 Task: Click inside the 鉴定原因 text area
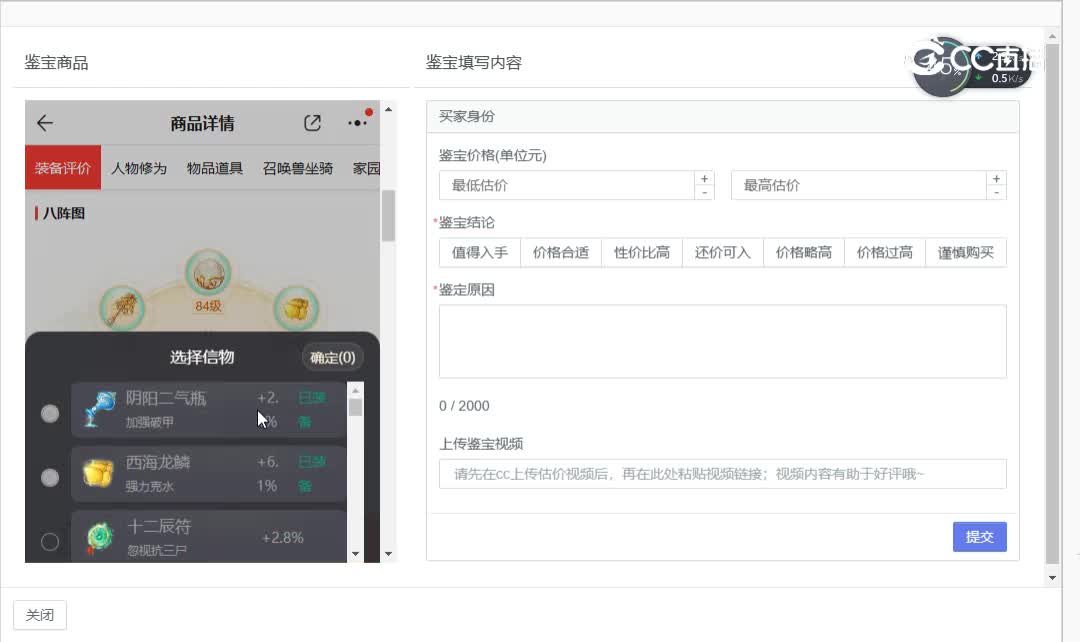(x=722, y=341)
